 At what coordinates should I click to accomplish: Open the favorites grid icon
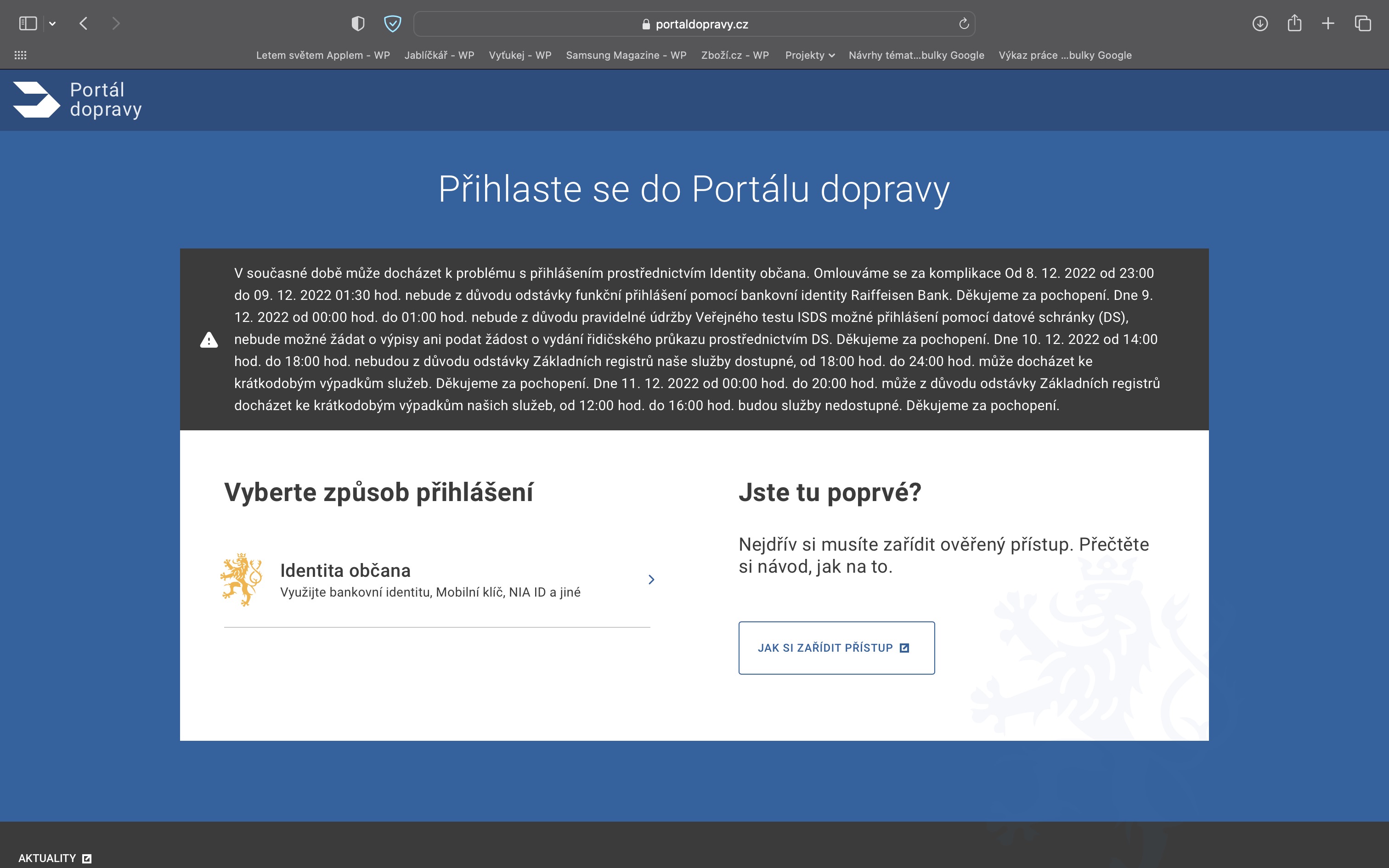[x=20, y=55]
